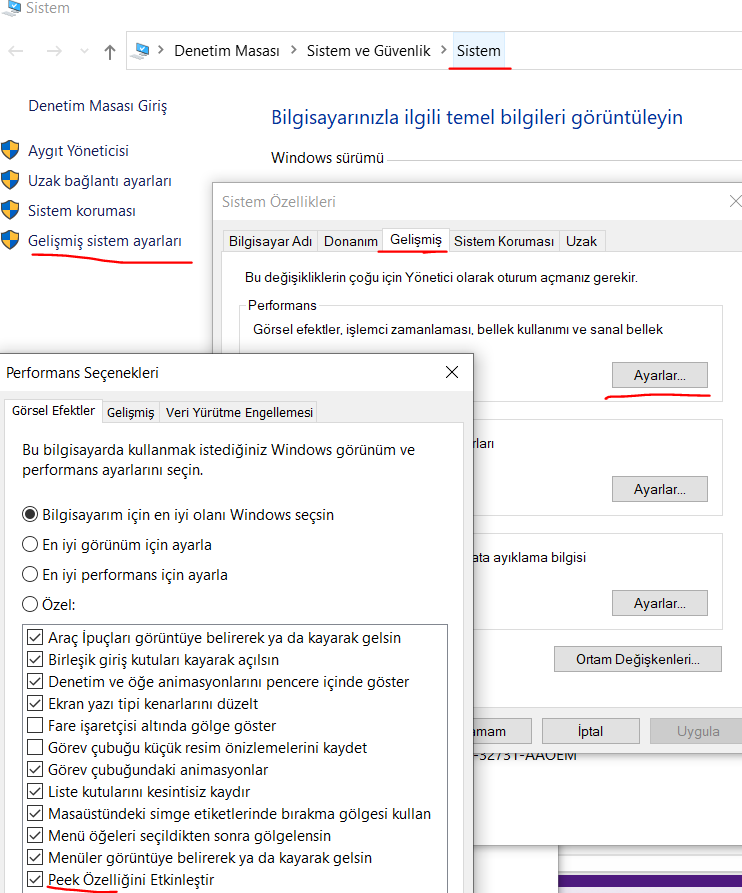Screen dimensions: 742x893
Task: Open Denetim Masası Giriş link
Action: [98, 106]
